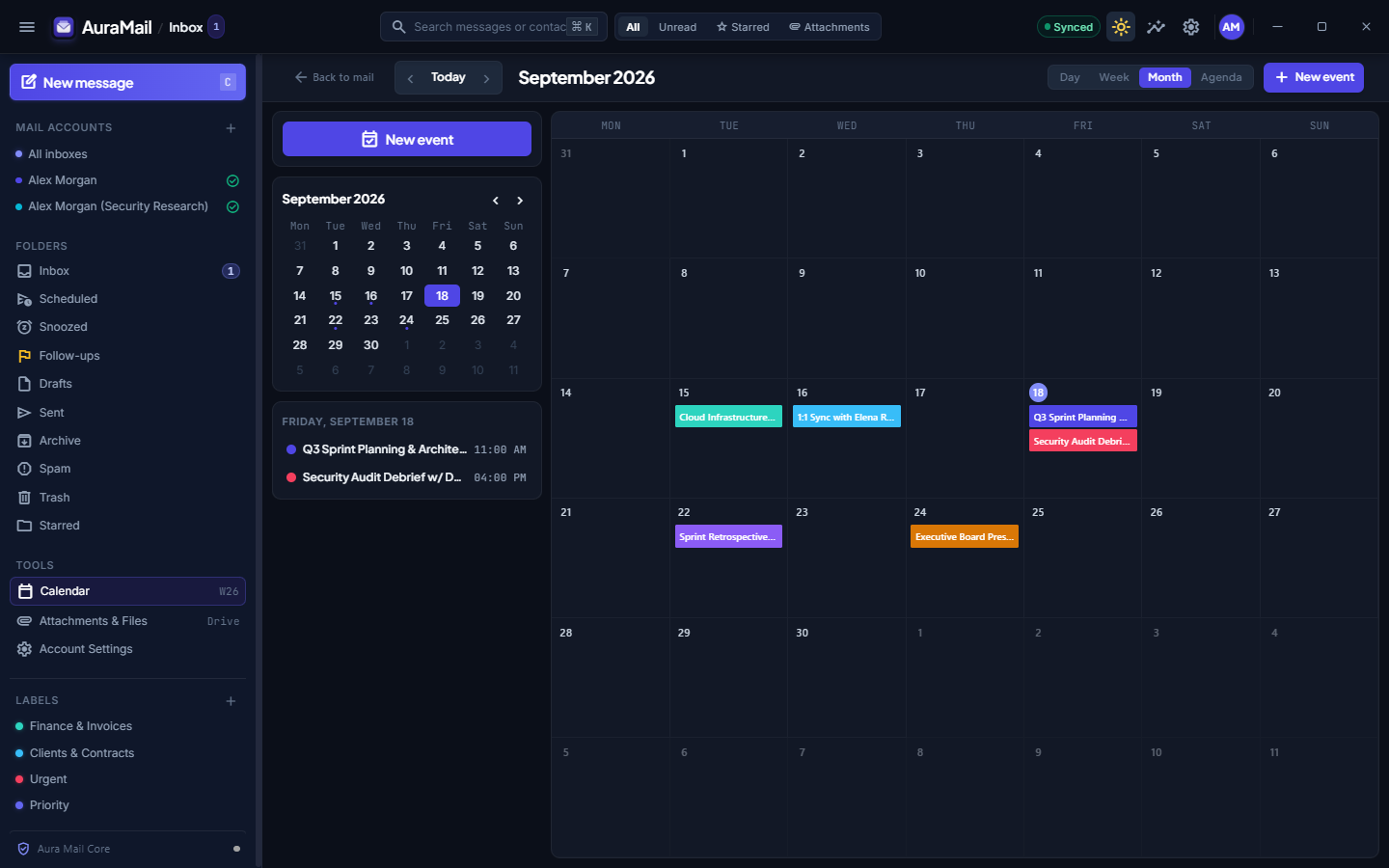1389x868 pixels.
Task: Toggle the Synced status indicator
Action: pyautogui.click(x=1069, y=27)
